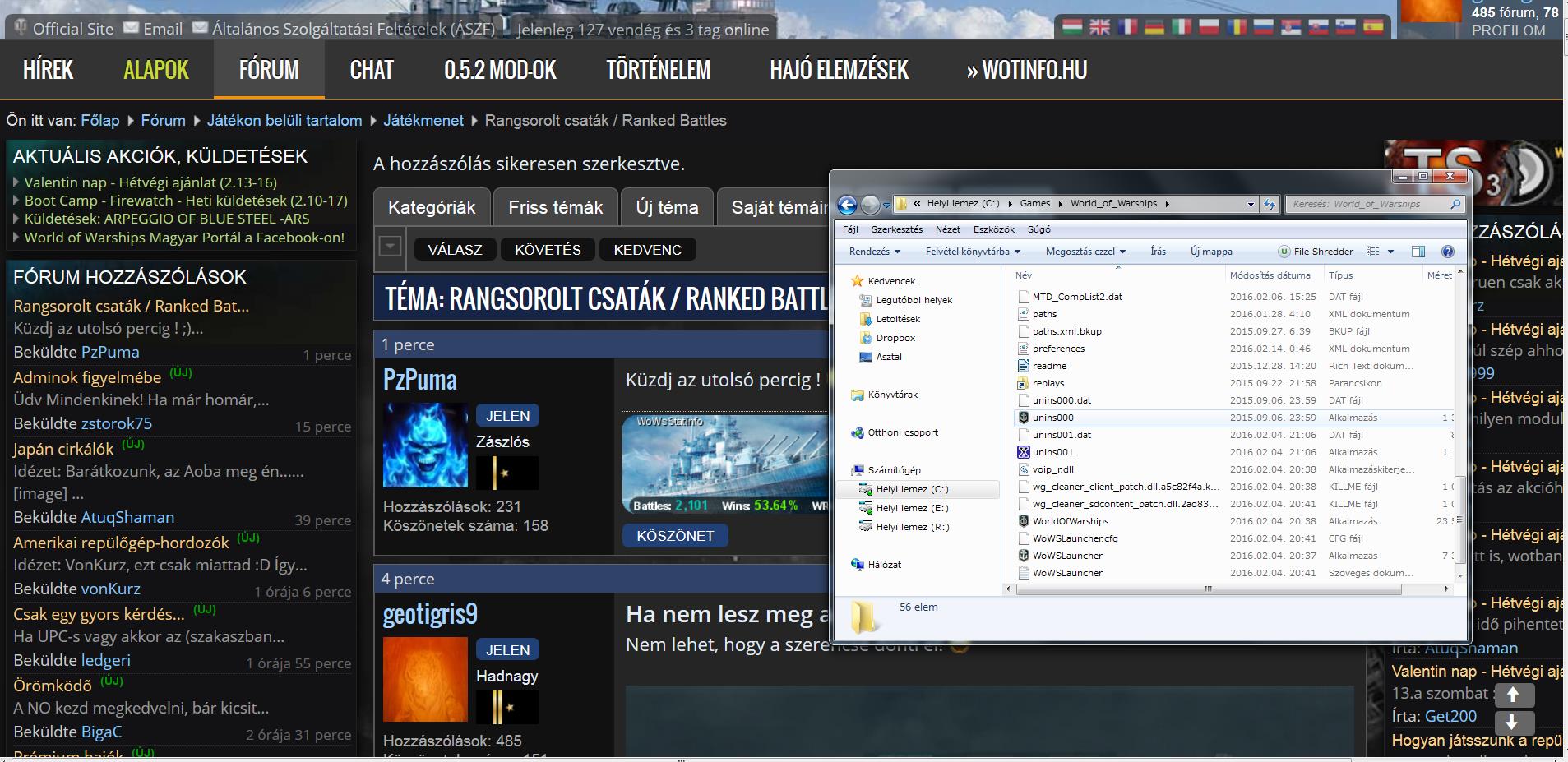Open Letöltések in Explorer sidebar
The image size is (1568, 762).
click(897, 319)
